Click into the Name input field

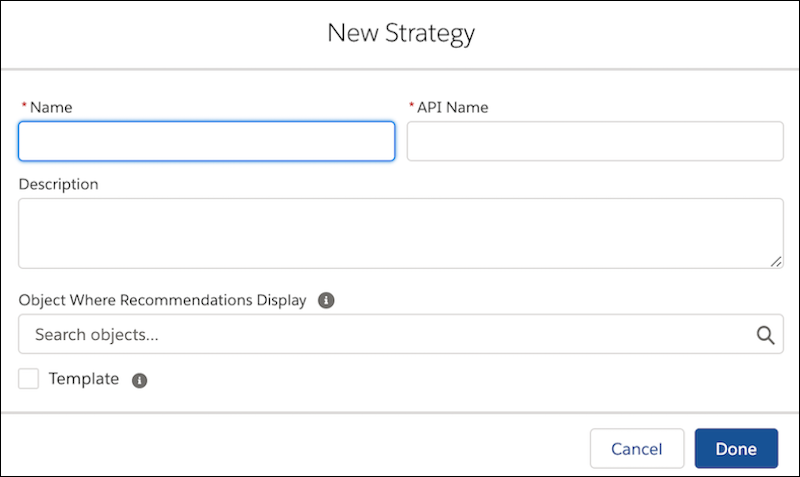pos(207,141)
